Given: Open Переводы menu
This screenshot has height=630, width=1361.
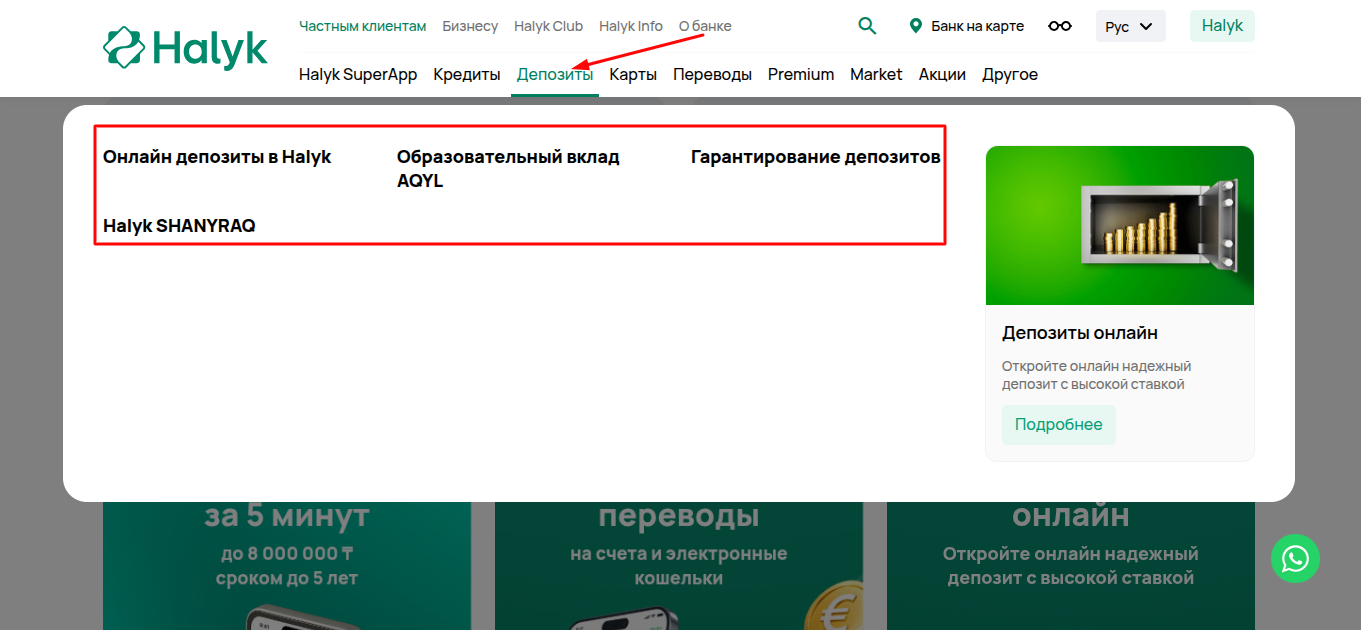Looking at the screenshot, I should tap(712, 74).
